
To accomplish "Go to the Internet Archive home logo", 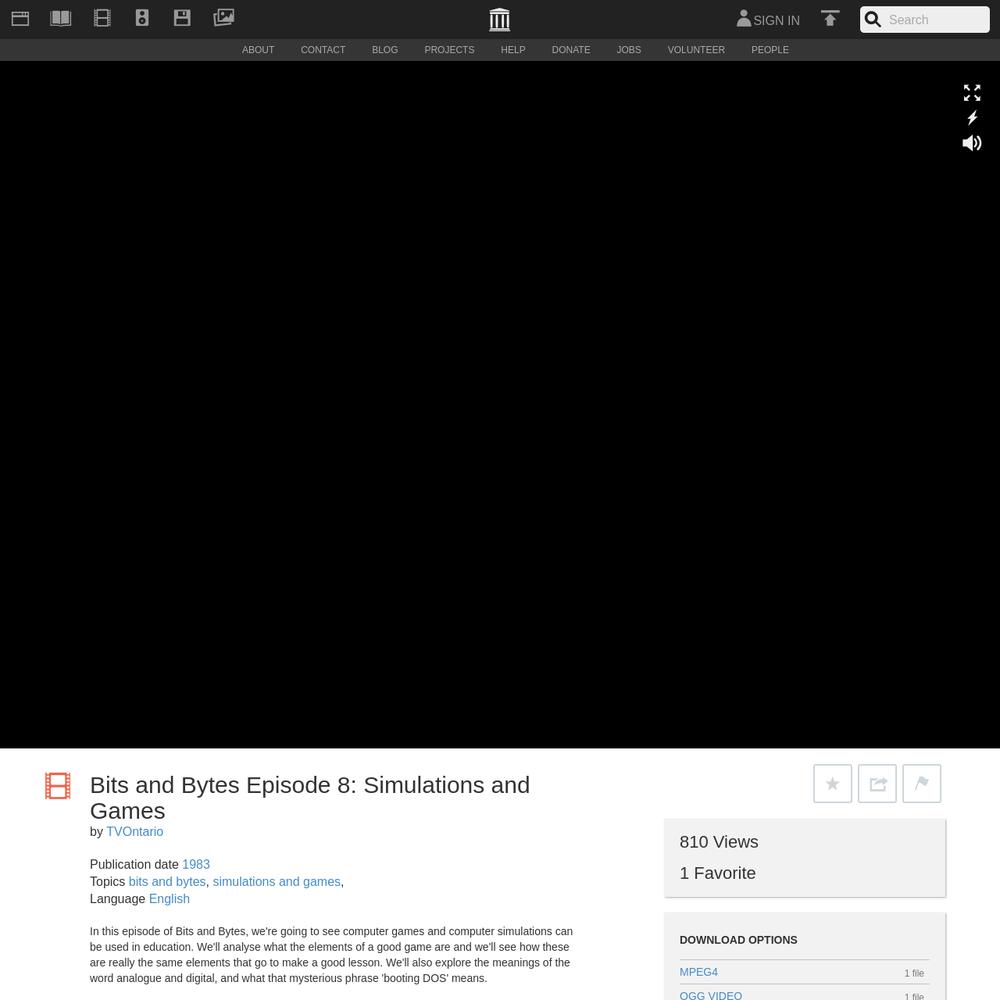I will 499,19.
